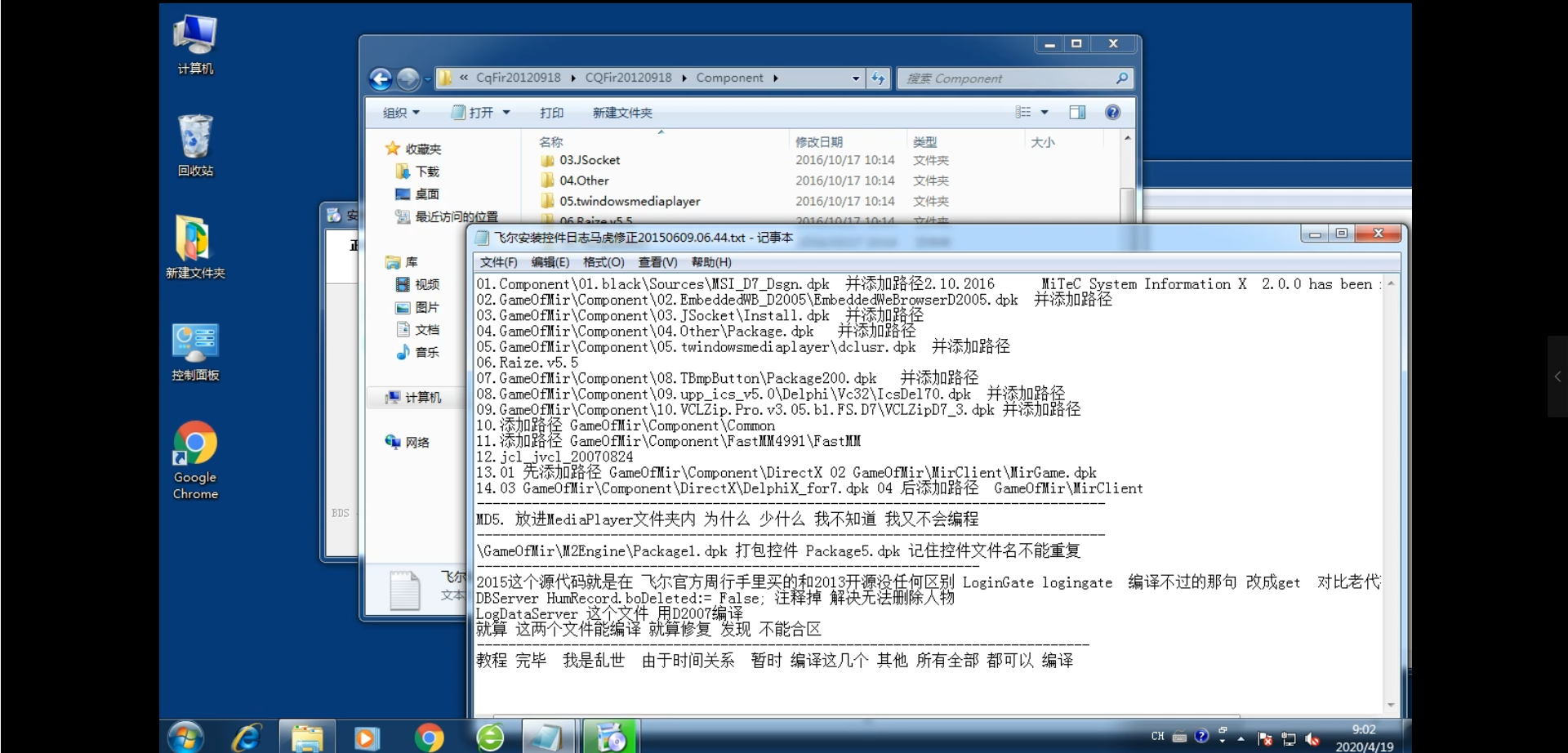Screen dimensions: 1568x753
Task: Select 图片 library in navigation pane
Action: (x=417, y=307)
